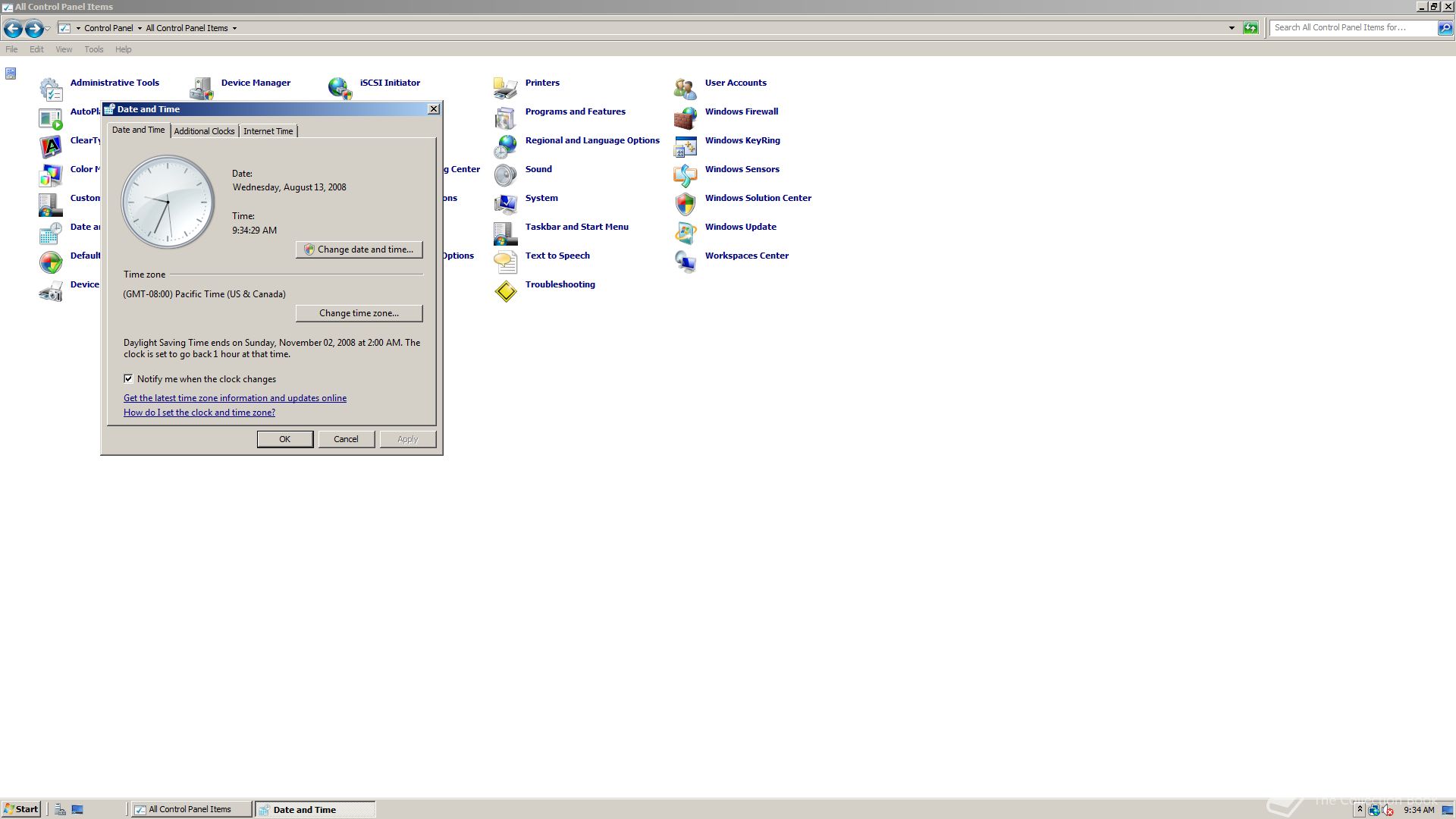The width and height of the screenshot is (1456, 819).
Task: Open the System icon
Action: [506, 204]
